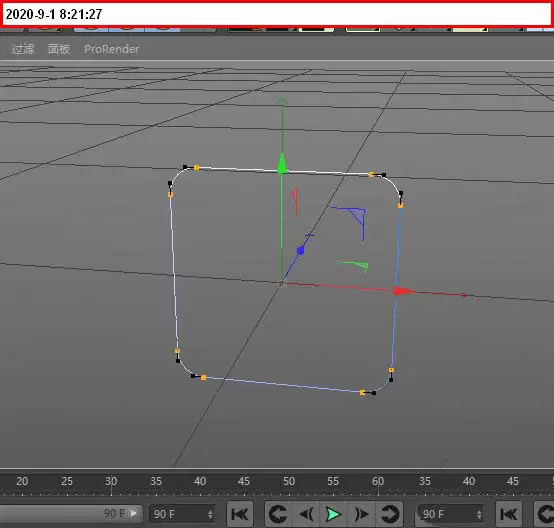
Task: Open the 面板 viewport menu
Action: click(x=59, y=49)
